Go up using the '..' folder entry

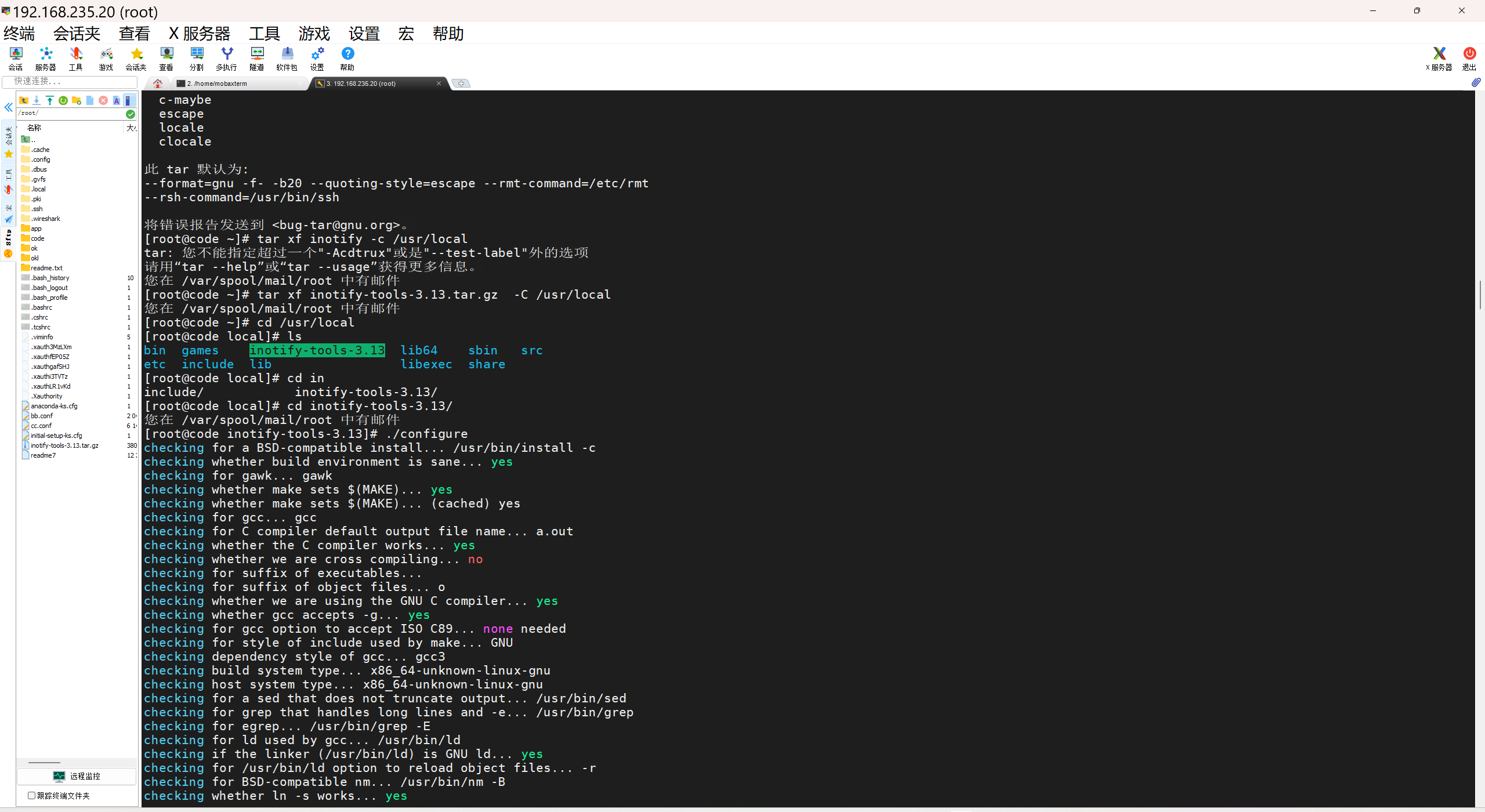29,140
